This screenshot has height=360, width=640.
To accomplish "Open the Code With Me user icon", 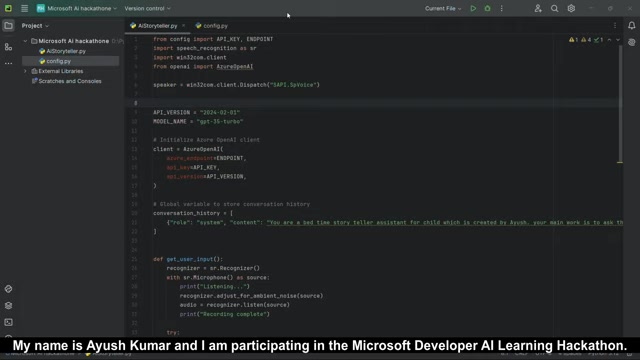I will [538, 8].
